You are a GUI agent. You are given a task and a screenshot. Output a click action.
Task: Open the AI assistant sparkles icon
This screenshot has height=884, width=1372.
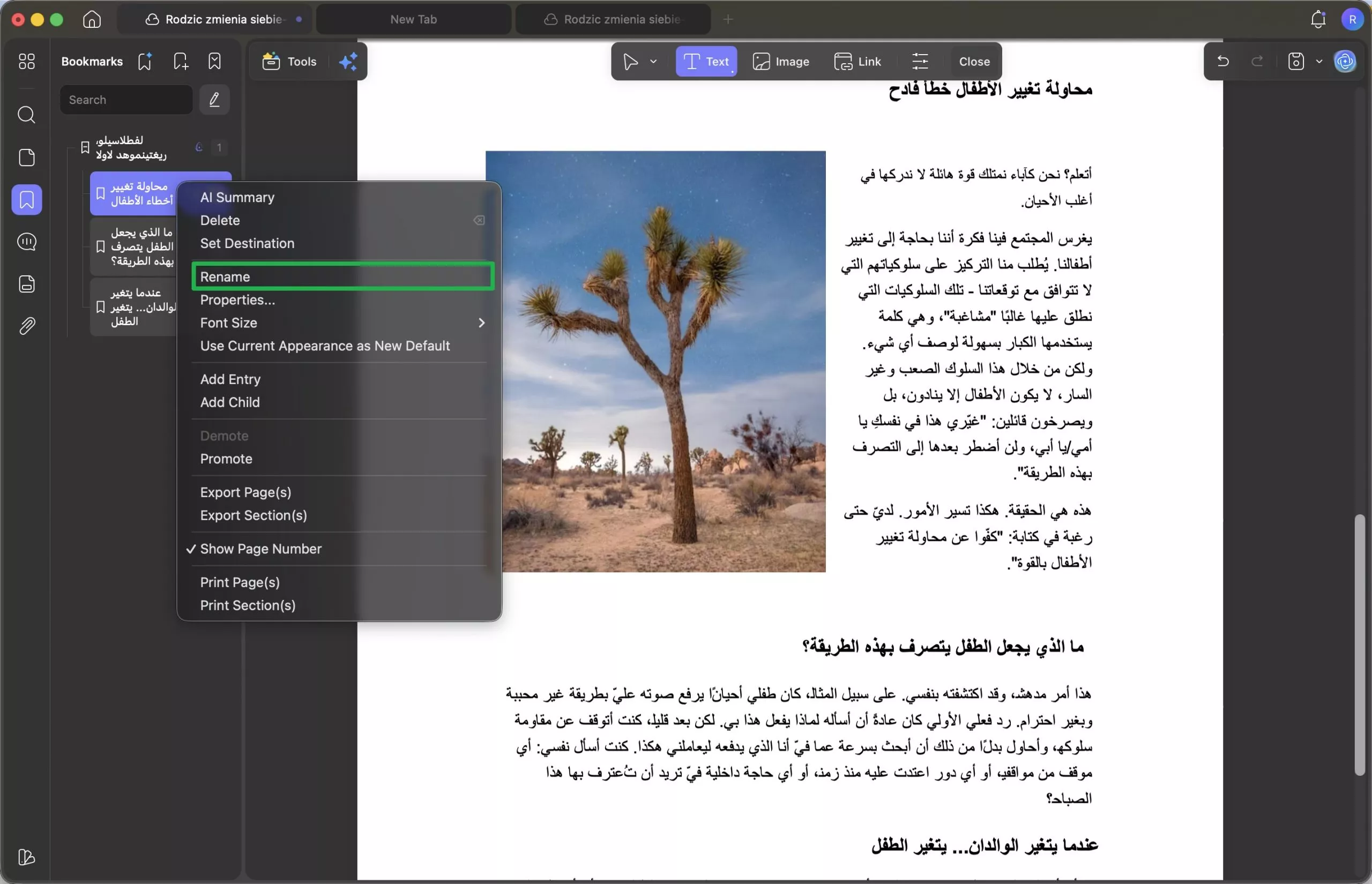[x=348, y=62]
